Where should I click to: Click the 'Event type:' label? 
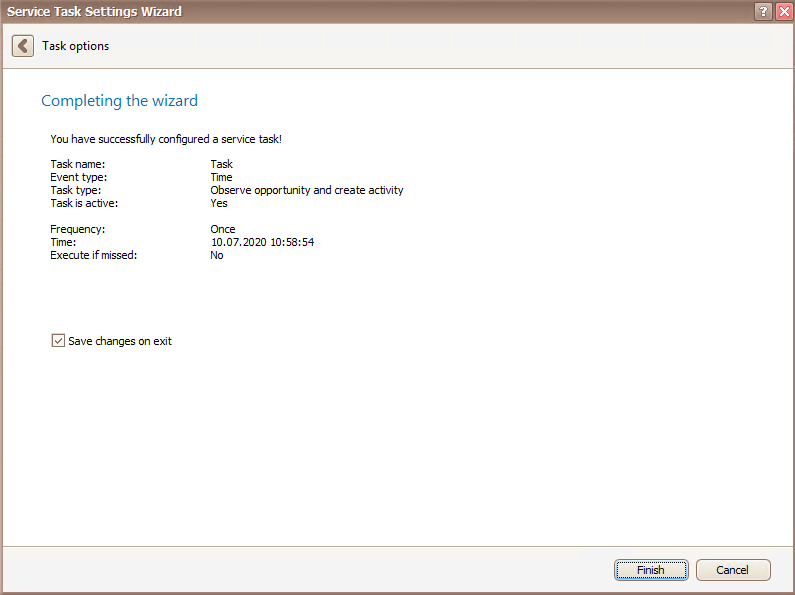click(x=79, y=177)
